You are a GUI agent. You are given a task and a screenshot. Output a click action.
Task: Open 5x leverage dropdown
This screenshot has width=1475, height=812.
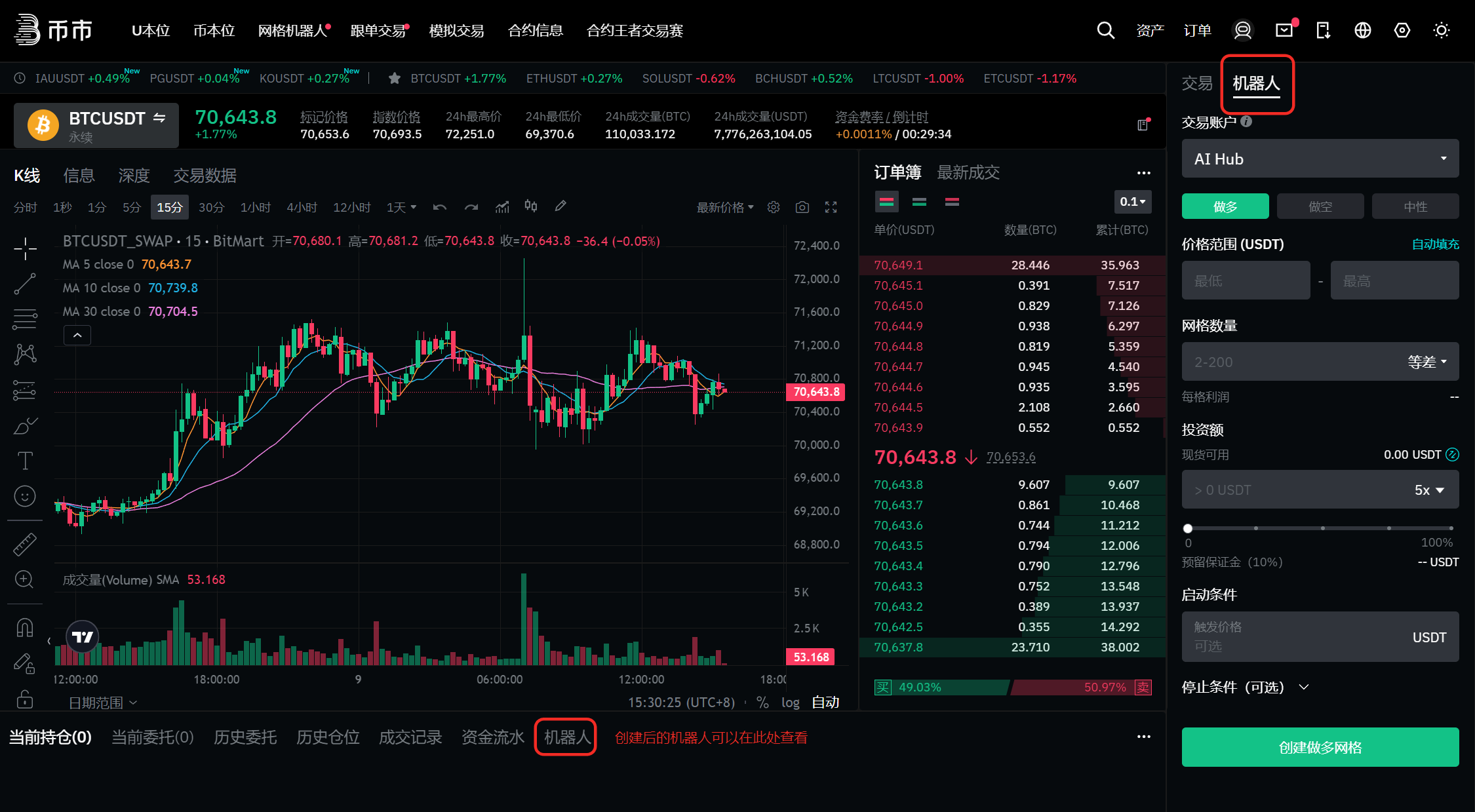(x=1428, y=490)
